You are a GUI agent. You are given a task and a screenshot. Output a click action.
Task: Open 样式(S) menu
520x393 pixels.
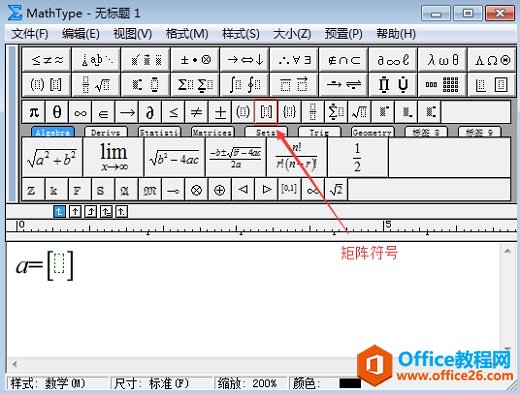(241, 34)
